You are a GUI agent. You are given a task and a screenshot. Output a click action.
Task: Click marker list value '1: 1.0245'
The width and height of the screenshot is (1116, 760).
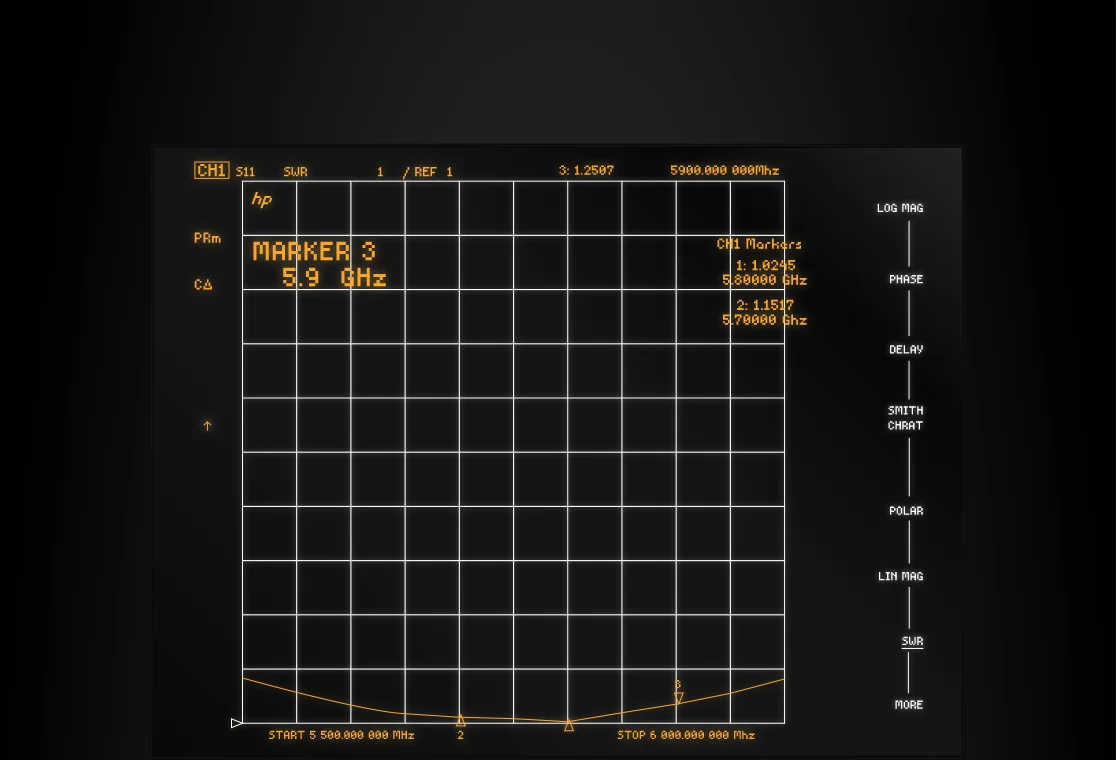tap(765, 265)
